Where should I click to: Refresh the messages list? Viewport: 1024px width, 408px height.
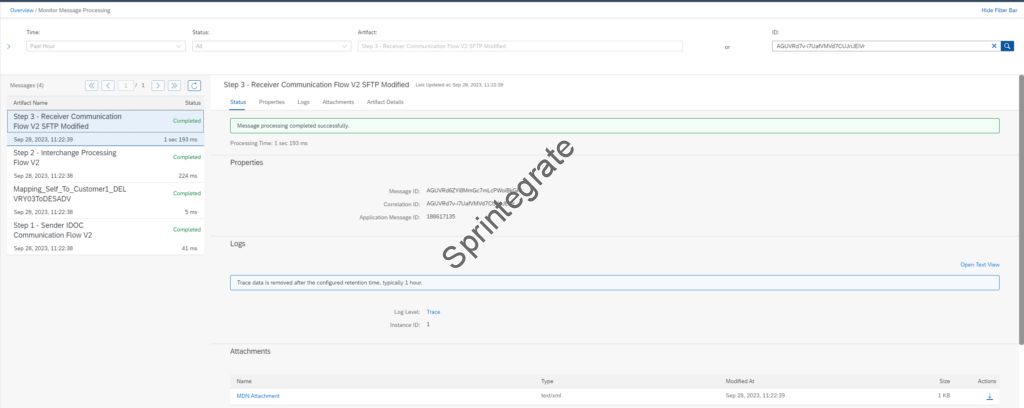(x=194, y=86)
